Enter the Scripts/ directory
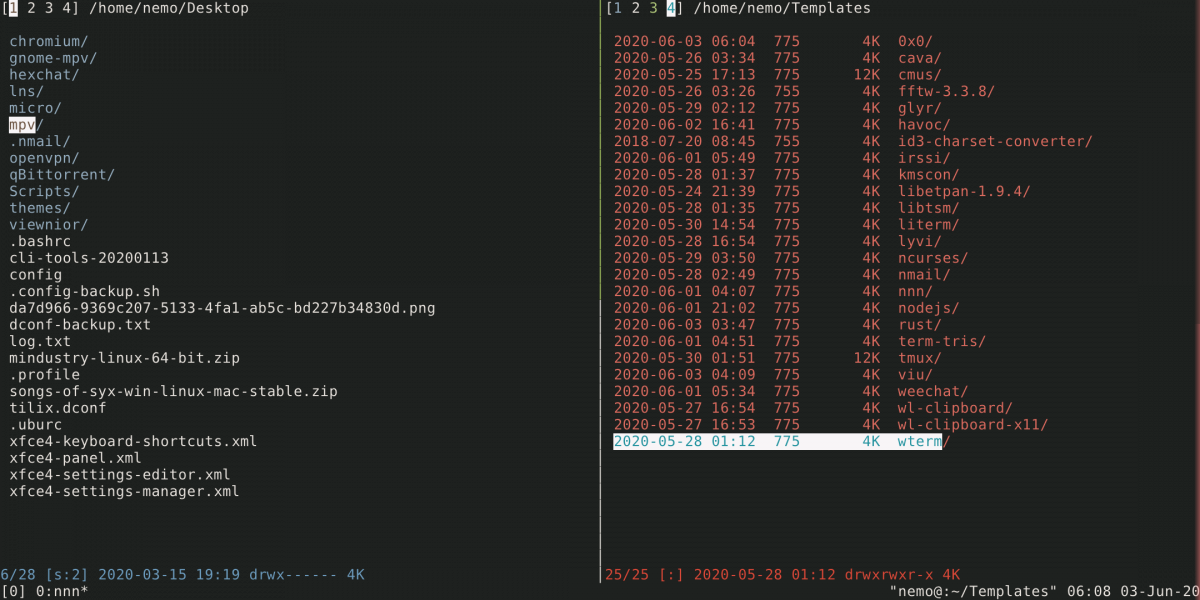Screen dimensions: 1200x600 coord(44,191)
